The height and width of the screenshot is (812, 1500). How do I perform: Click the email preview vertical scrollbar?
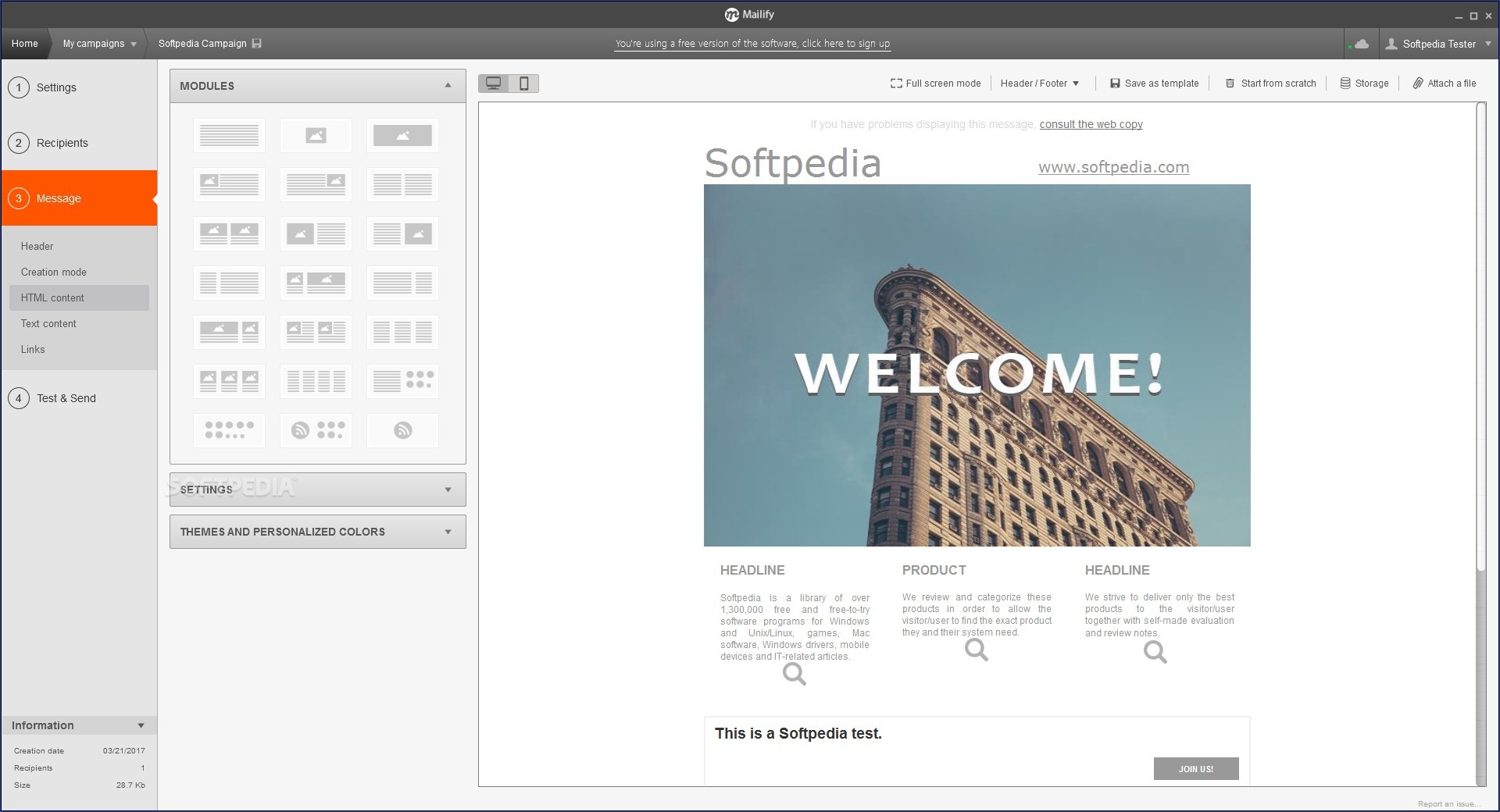coord(1480,336)
